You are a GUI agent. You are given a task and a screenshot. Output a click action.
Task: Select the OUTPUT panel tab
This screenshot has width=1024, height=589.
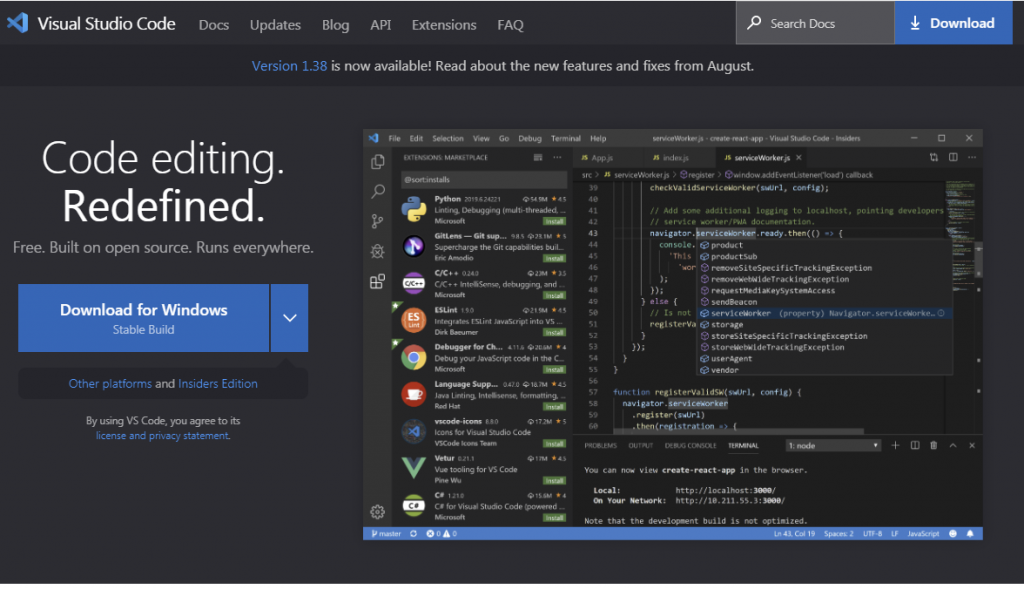640,445
